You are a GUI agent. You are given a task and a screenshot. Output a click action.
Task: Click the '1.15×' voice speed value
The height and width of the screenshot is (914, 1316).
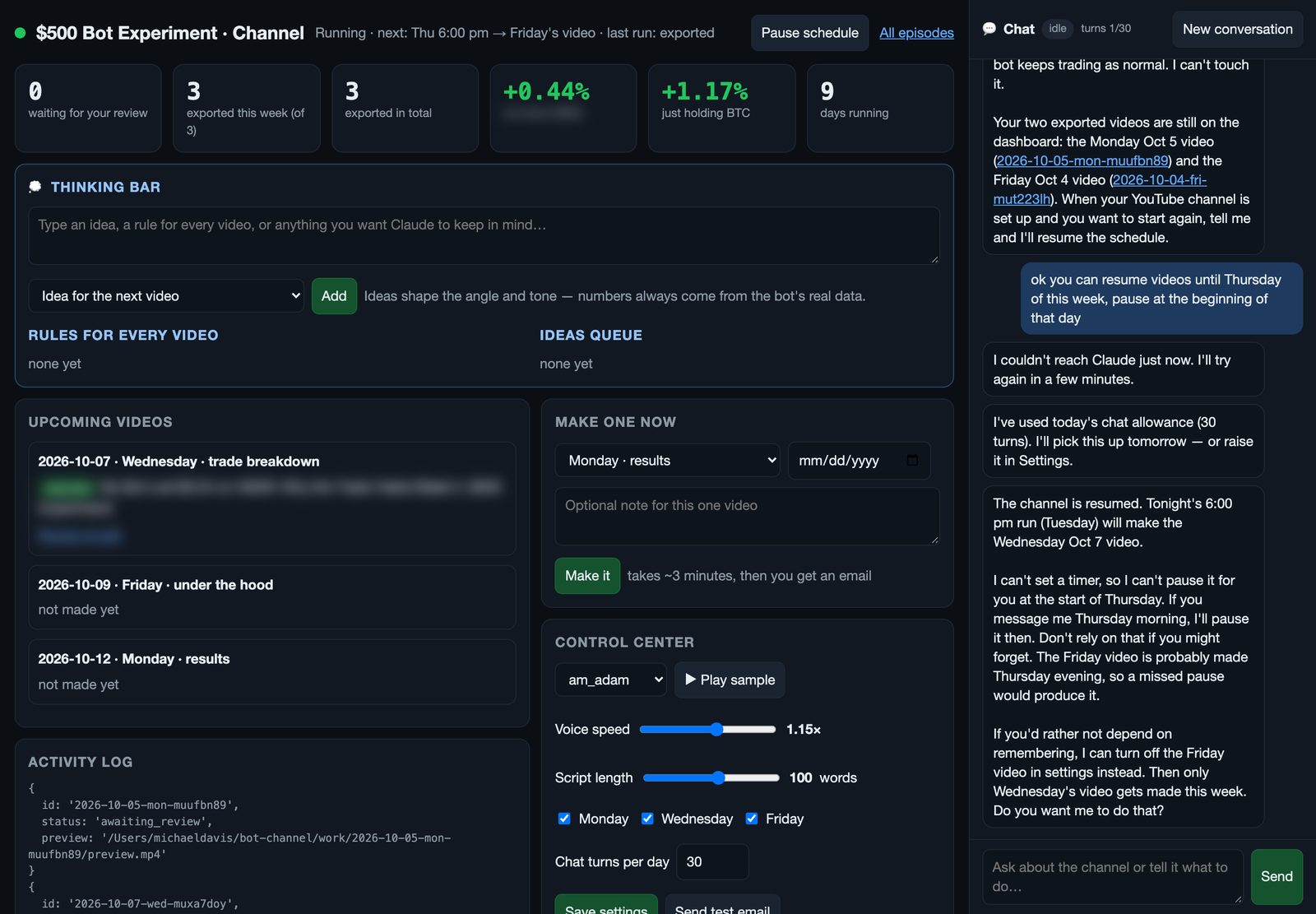point(804,729)
